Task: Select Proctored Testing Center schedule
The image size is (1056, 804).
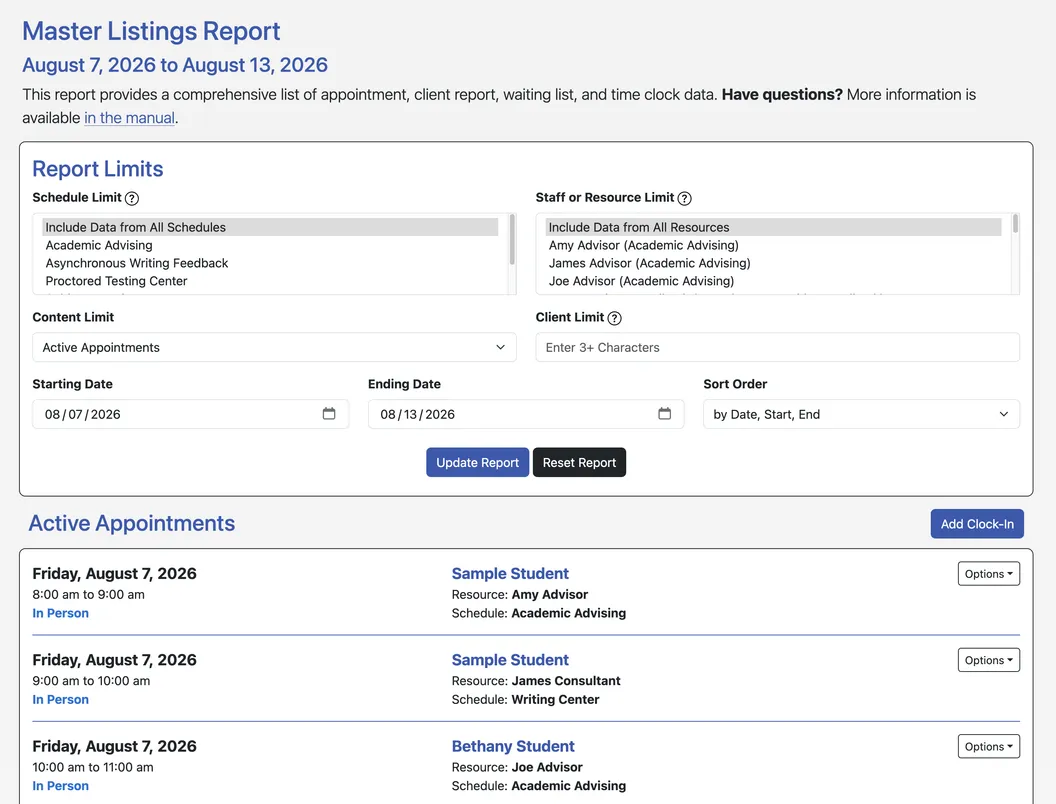Action: [270, 281]
